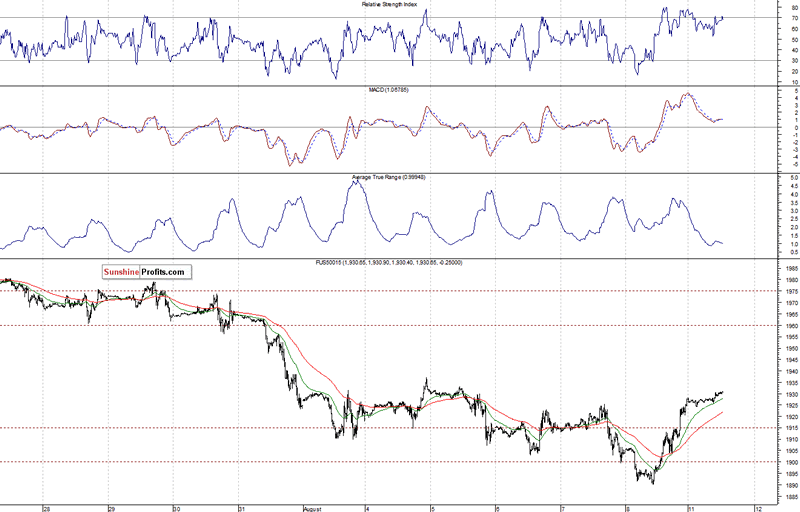Click the 1915 red dashed support line
This screenshot has height=512, width=800.
tap(400, 428)
